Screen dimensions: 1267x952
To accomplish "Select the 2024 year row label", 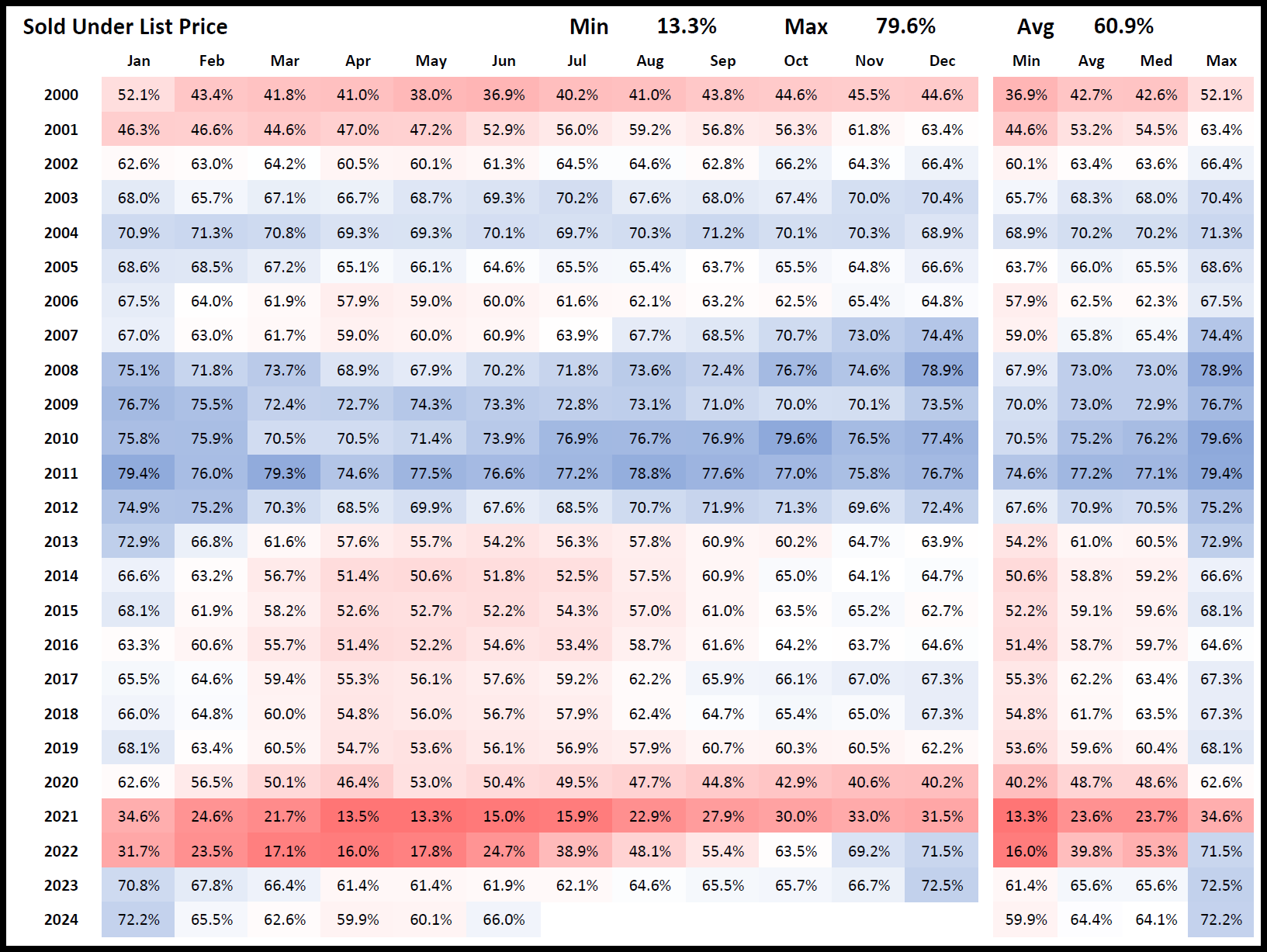I will [x=61, y=920].
